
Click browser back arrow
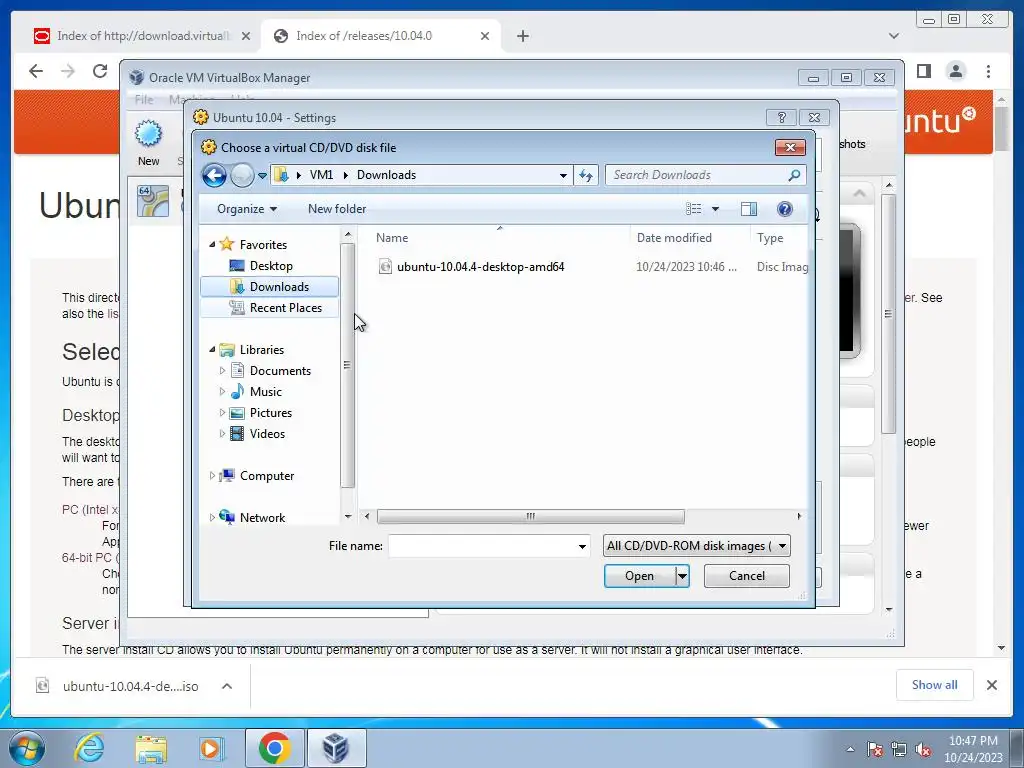36,71
